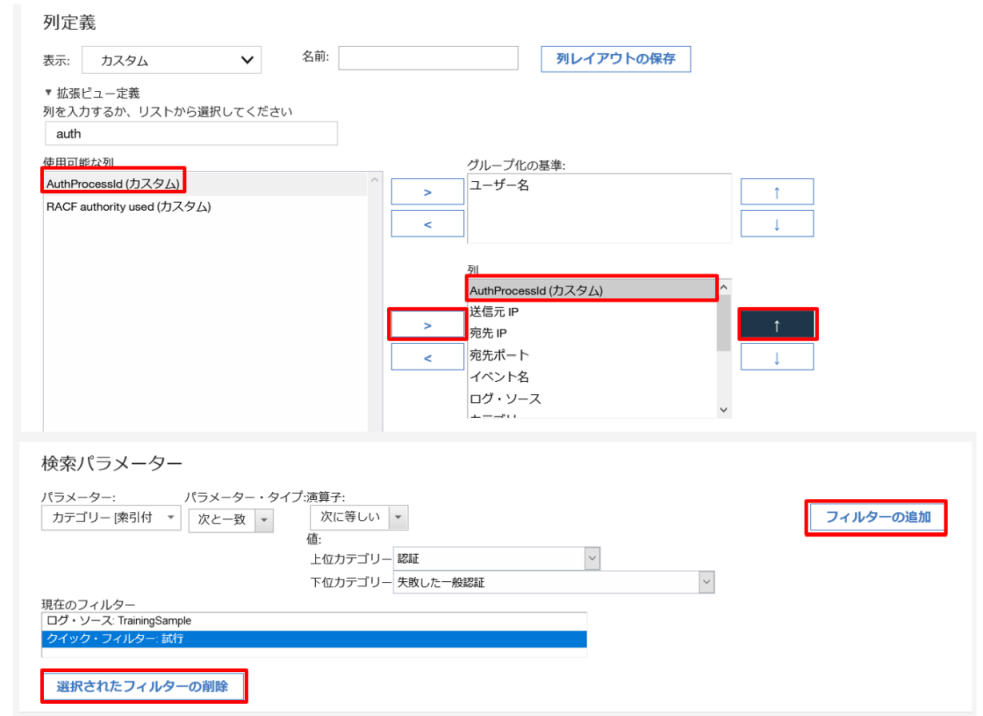The width and height of the screenshot is (983, 716).
Task: Click 選択されたフィルターの削除 button
Action: pyautogui.click(x=143, y=686)
